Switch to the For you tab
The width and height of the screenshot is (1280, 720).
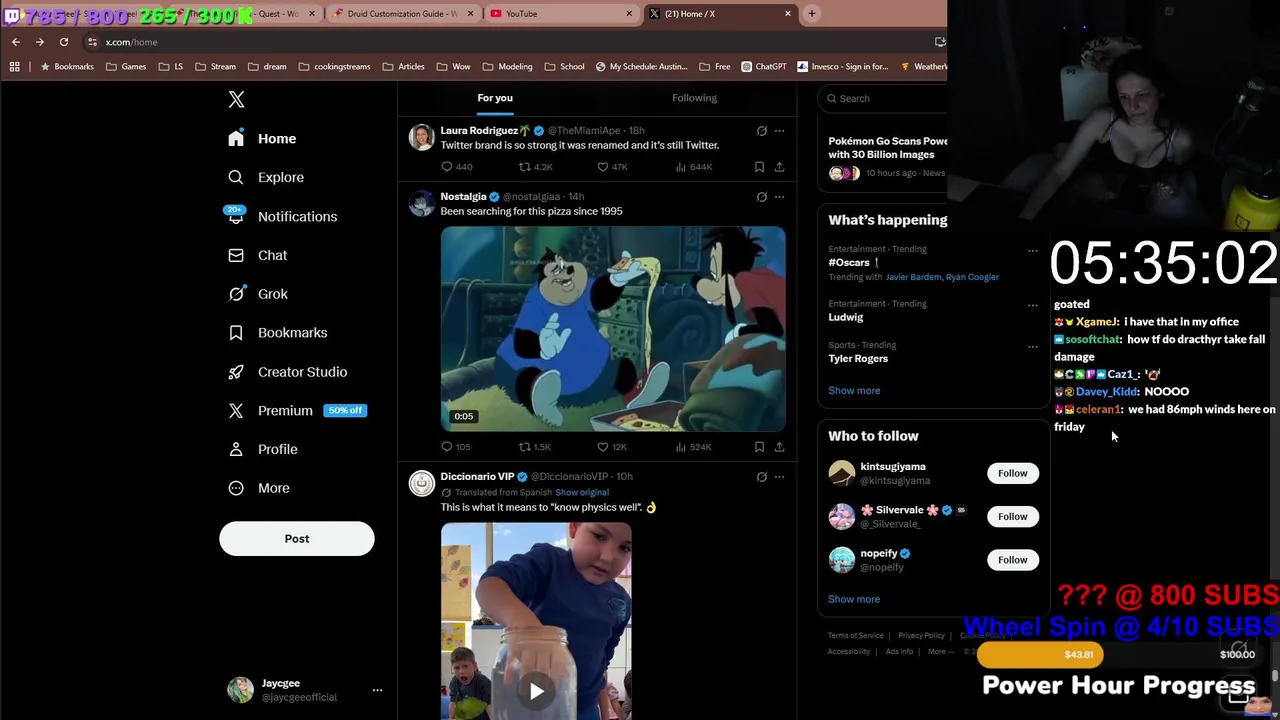click(495, 98)
